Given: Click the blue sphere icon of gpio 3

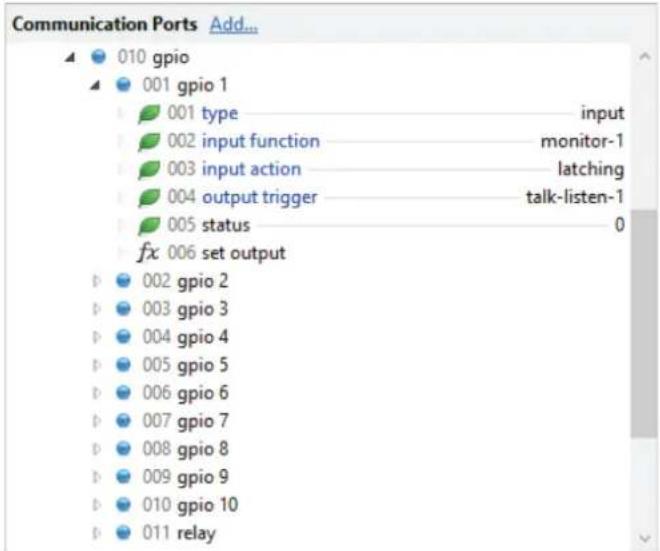Looking at the screenshot, I should tap(123, 308).
